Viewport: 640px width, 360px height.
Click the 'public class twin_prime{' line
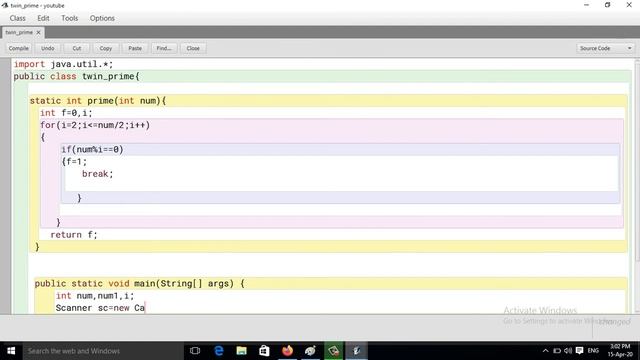tap(76, 76)
